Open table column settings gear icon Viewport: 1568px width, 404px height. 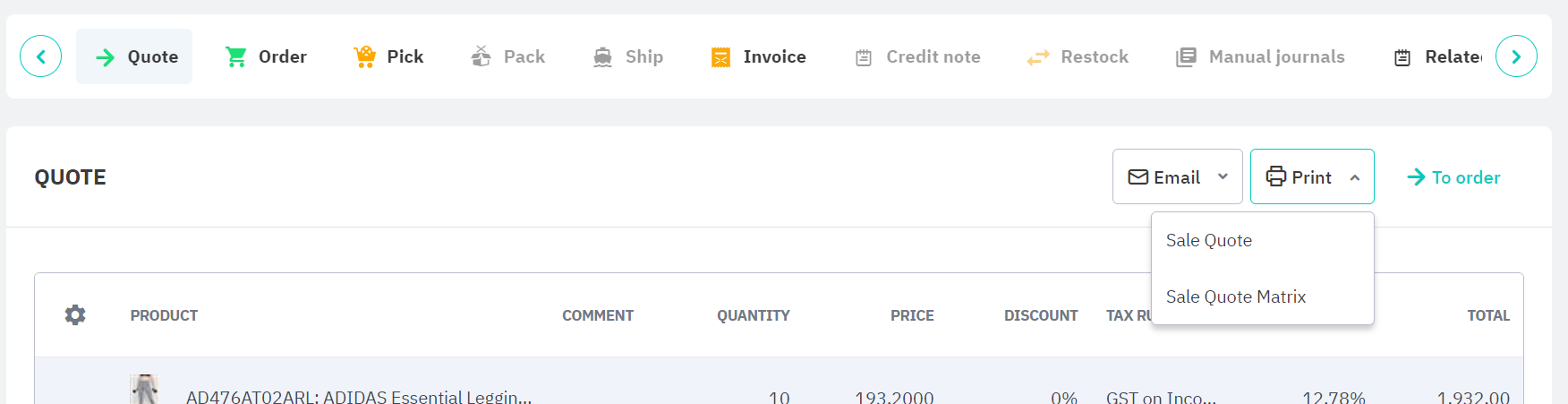(x=75, y=315)
